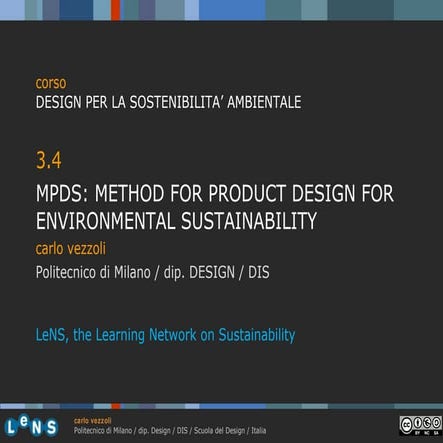This screenshot has height=443, width=443.
Task: Click the Creative Commons license badge
Action: 421,426
